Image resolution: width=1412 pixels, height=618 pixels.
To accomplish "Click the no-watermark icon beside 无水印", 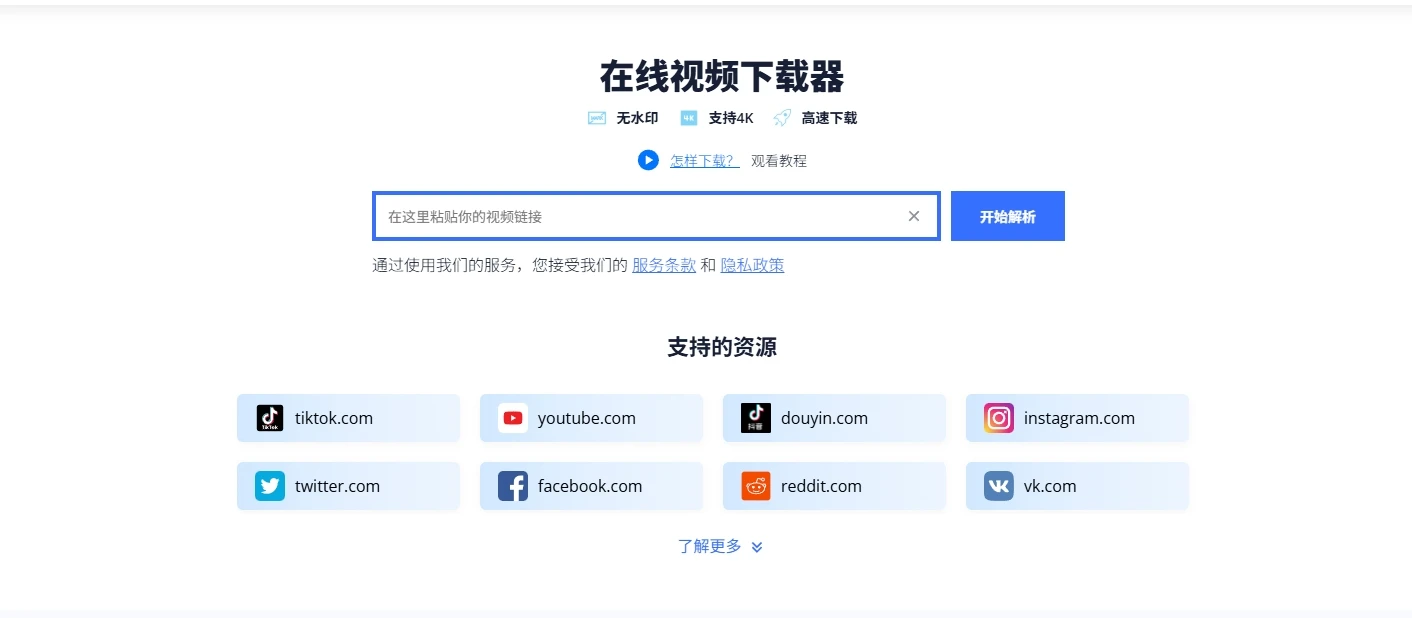I will [597, 118].
